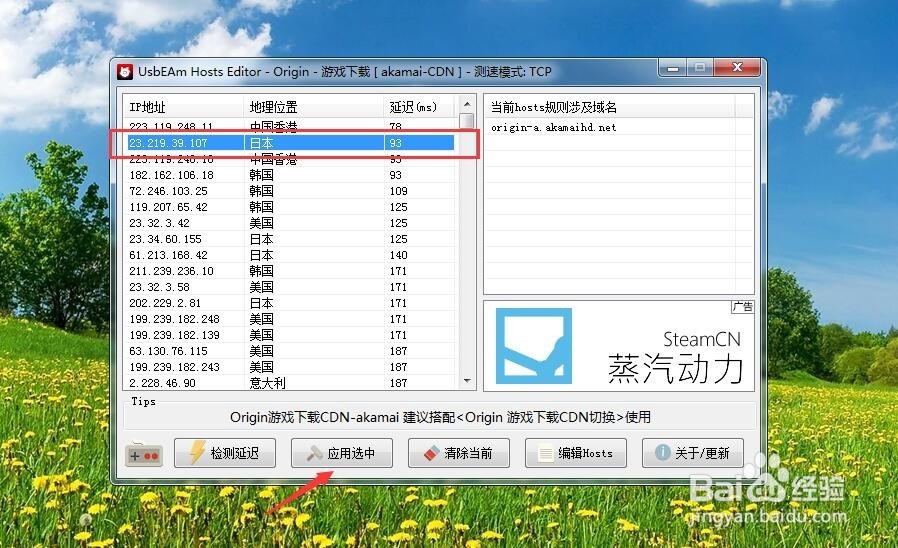Click the 检测延迟 button
Image resolution: width=898 pixels, height=548 pixels.
[x=225, y=453]
